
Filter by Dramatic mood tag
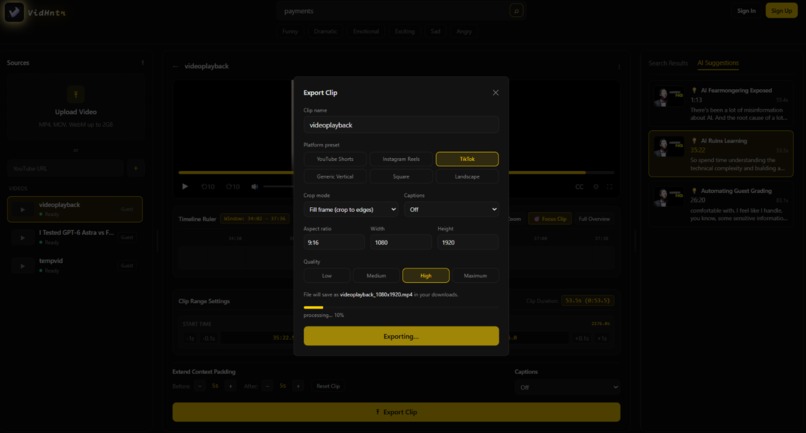pos(325,31)
